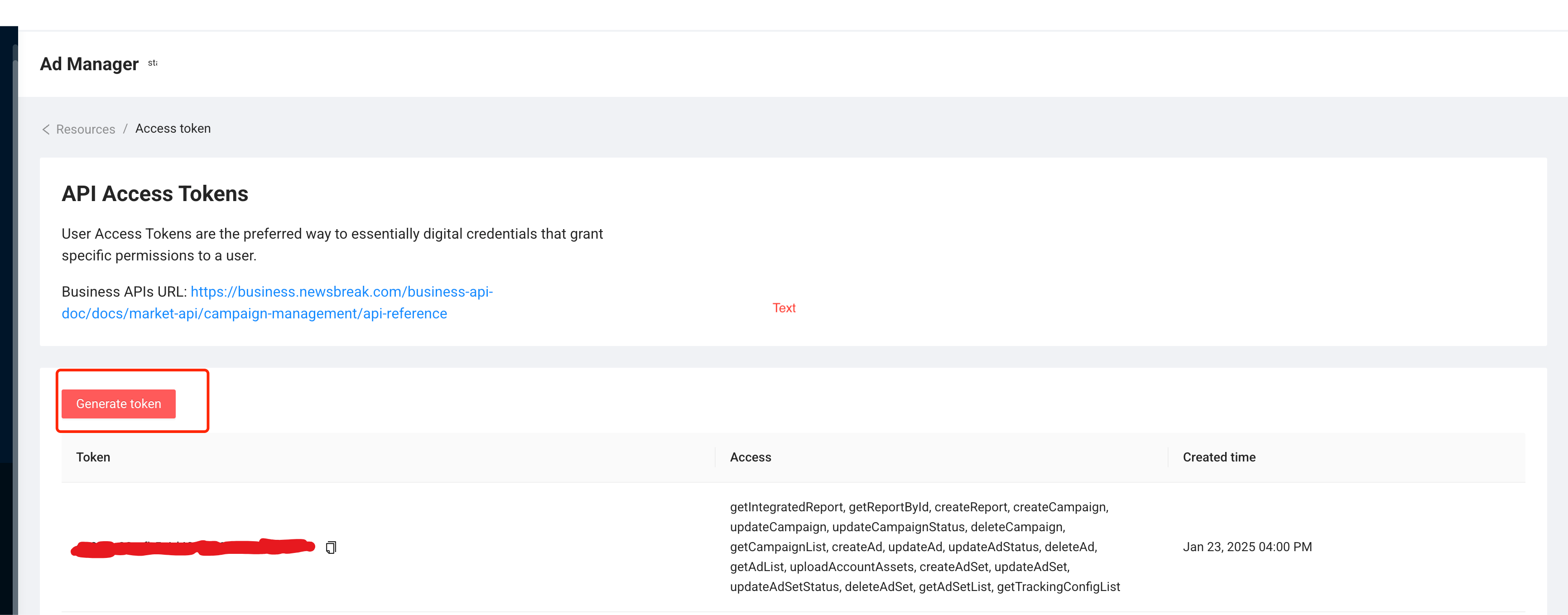Click the User Access Tokens description paragraph

332,245
